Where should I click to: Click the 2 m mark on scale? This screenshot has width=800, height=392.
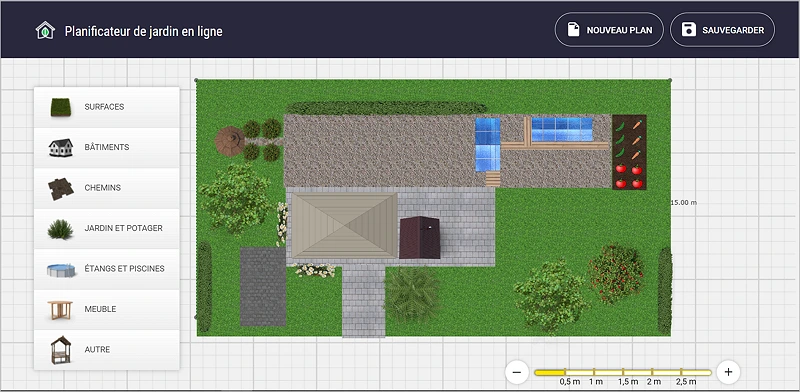(x=654, y=382)
